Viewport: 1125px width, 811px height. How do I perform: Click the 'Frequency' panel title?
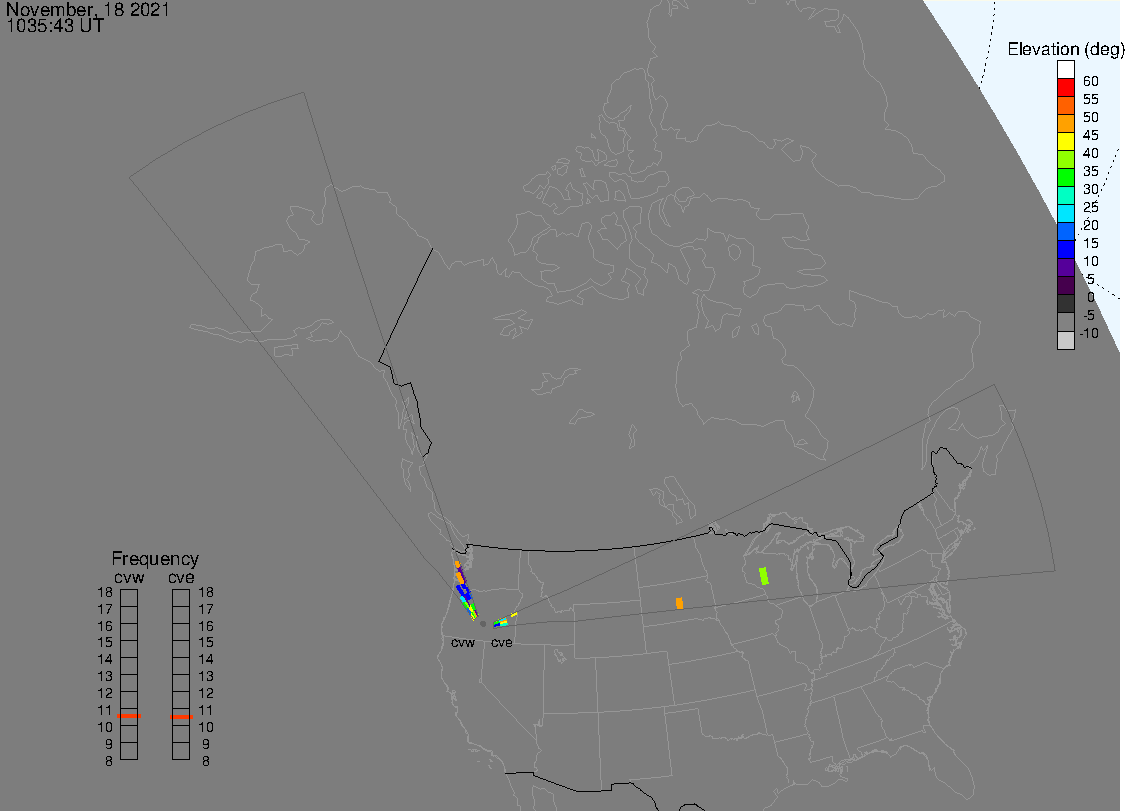155,559
